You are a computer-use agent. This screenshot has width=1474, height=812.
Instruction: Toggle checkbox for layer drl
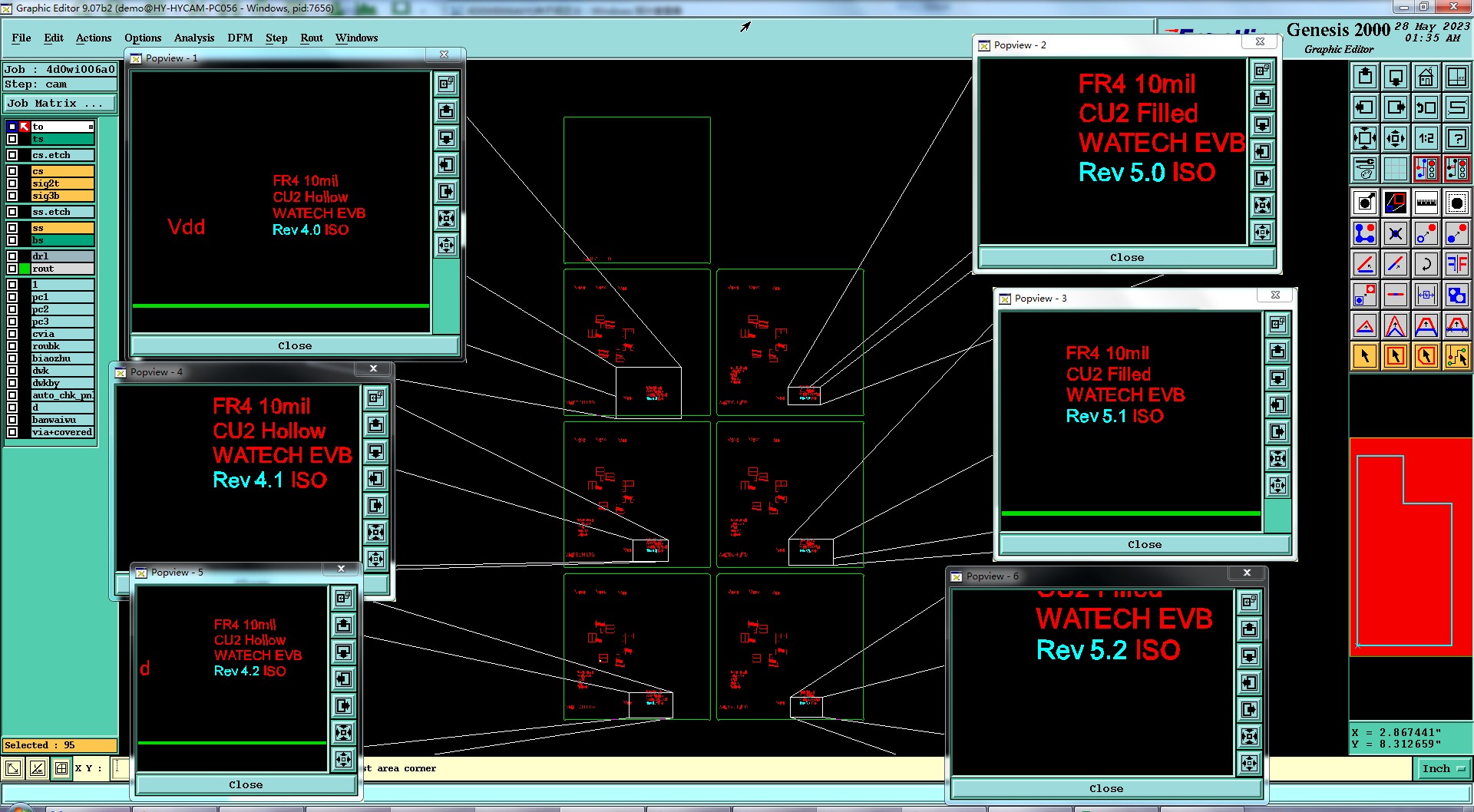[x=12, y=256]
